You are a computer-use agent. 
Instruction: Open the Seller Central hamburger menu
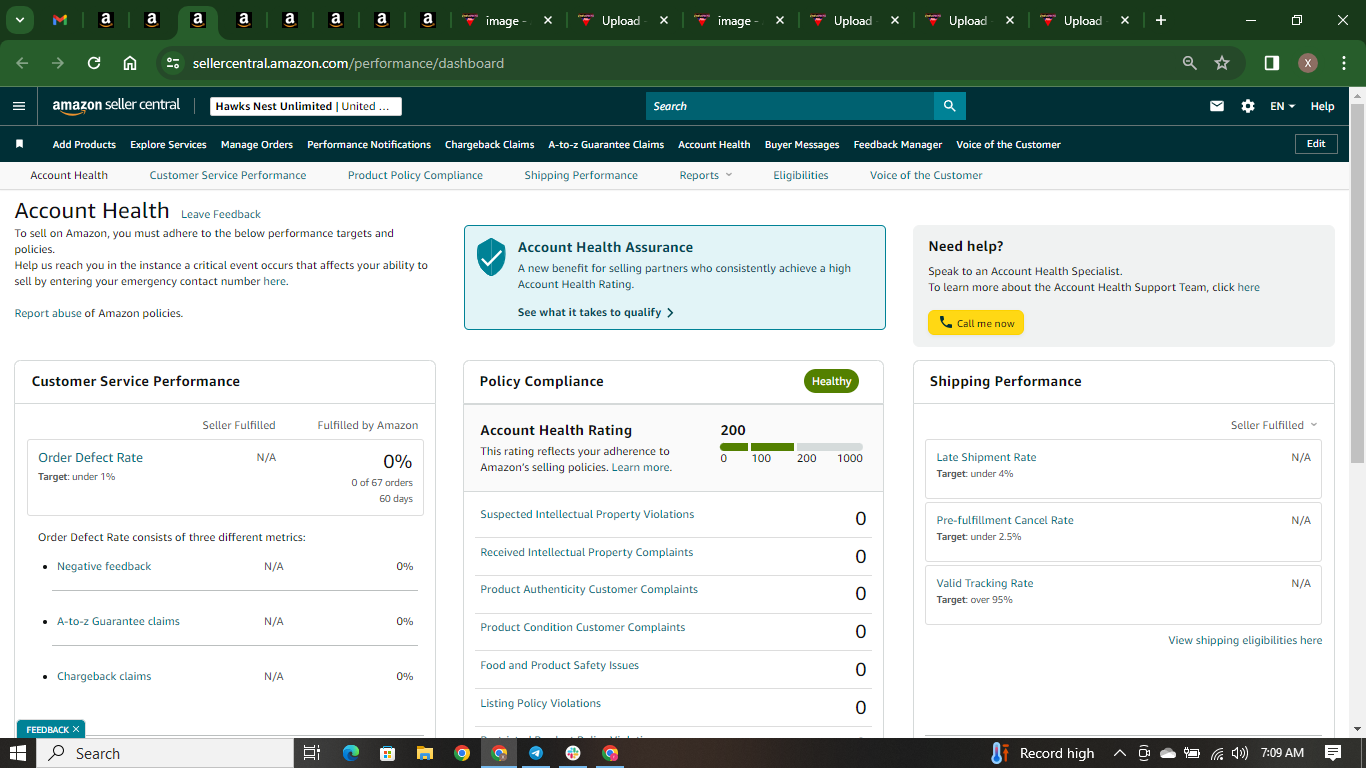tap(19, 106)
